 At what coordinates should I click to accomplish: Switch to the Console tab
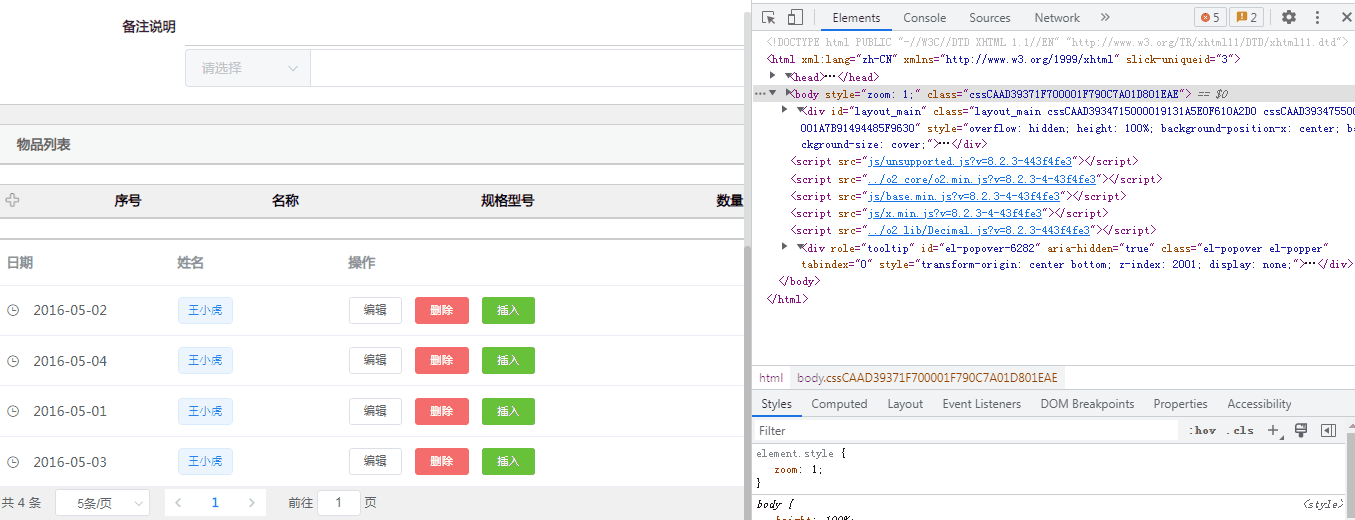pyautogui.click(x=924, y=17)
